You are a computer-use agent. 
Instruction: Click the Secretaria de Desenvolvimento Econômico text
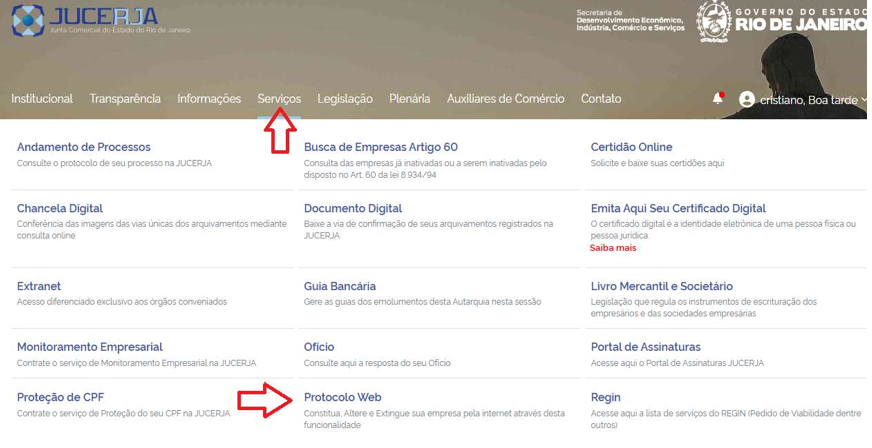click(631, 20)
